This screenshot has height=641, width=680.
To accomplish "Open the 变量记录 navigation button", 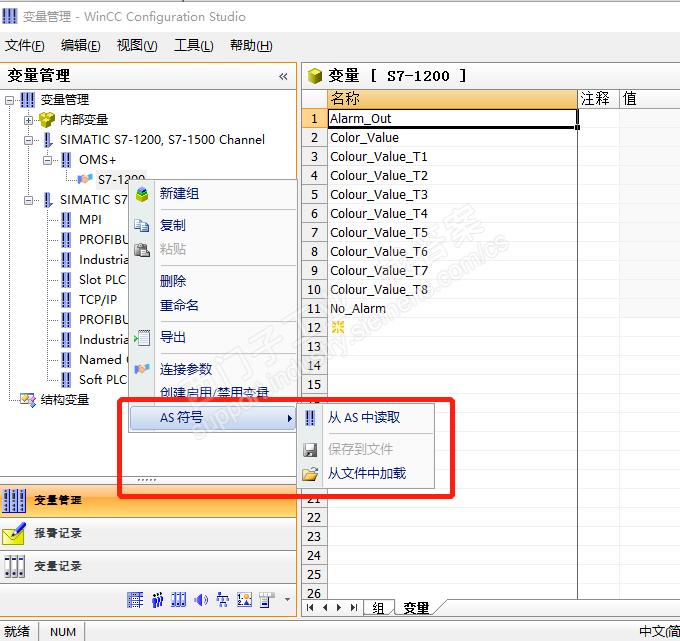I will click(x=148, y=566).
